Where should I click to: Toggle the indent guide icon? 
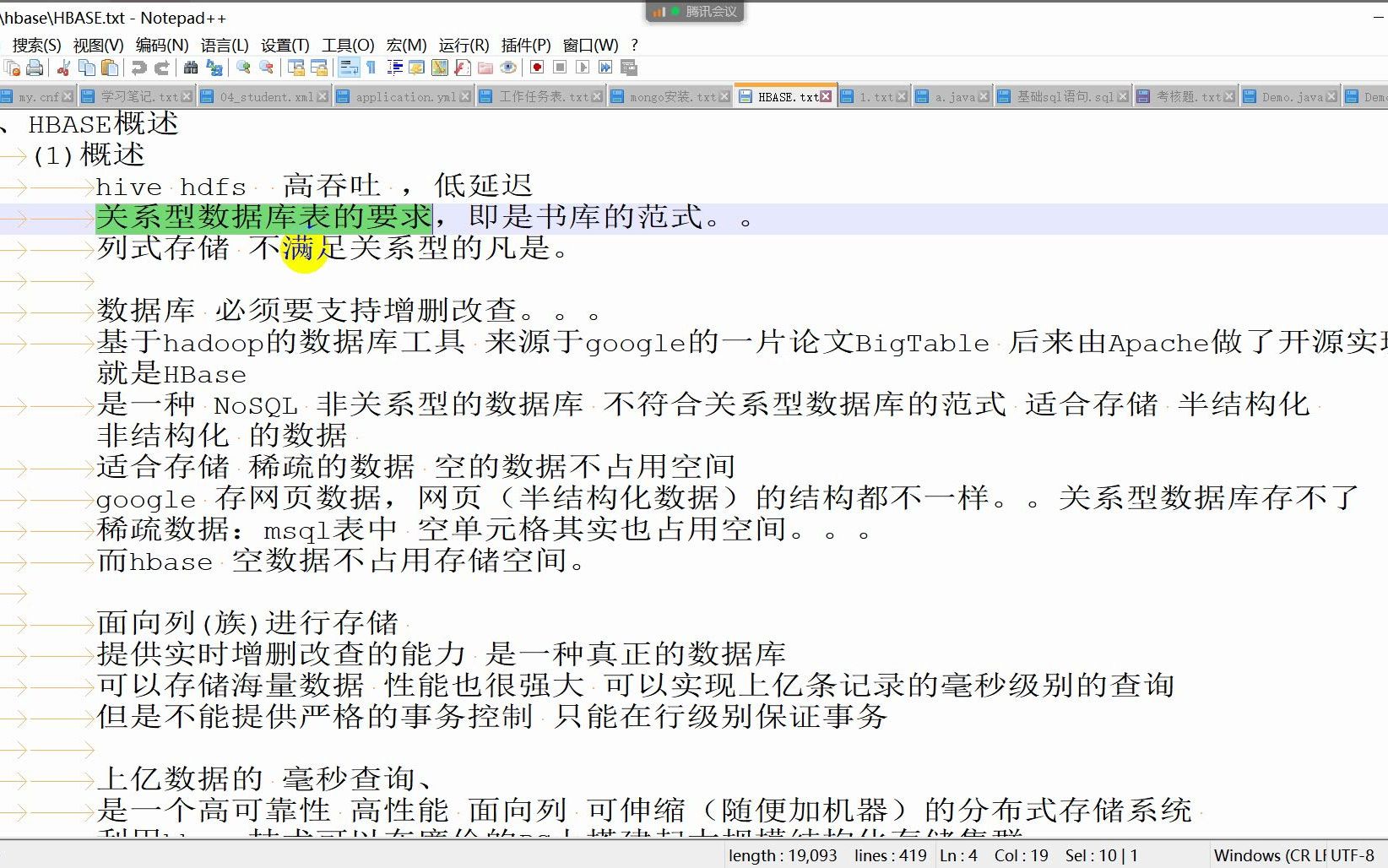click(394, 68)
